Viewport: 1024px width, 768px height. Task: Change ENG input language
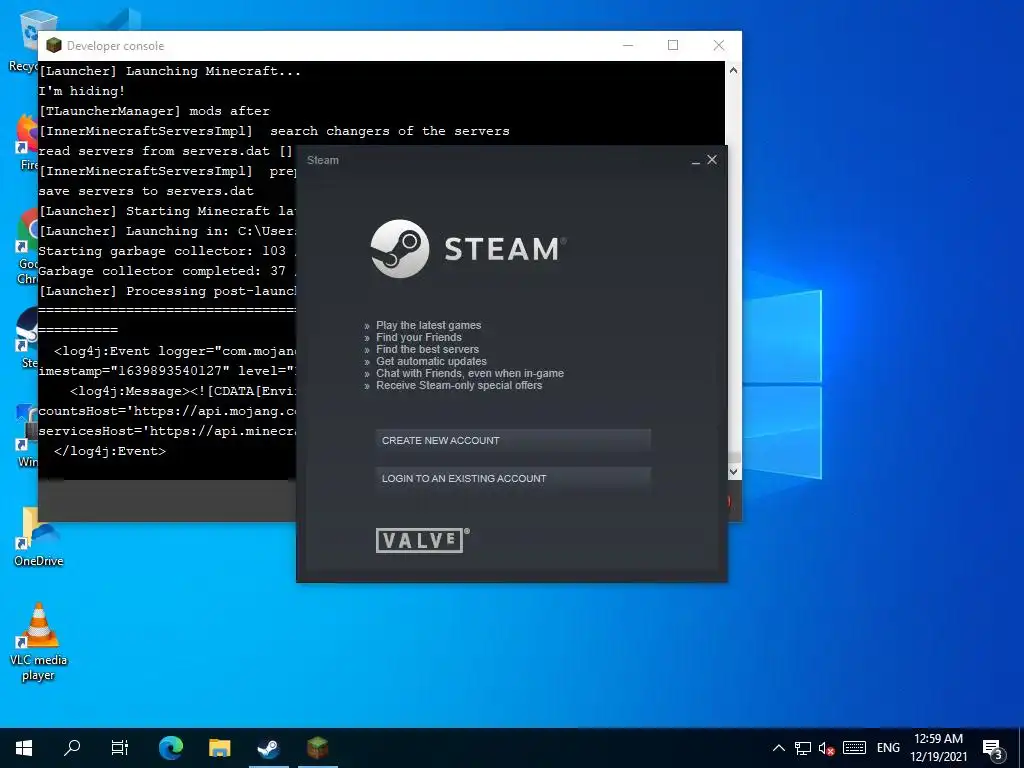[888, 748]
